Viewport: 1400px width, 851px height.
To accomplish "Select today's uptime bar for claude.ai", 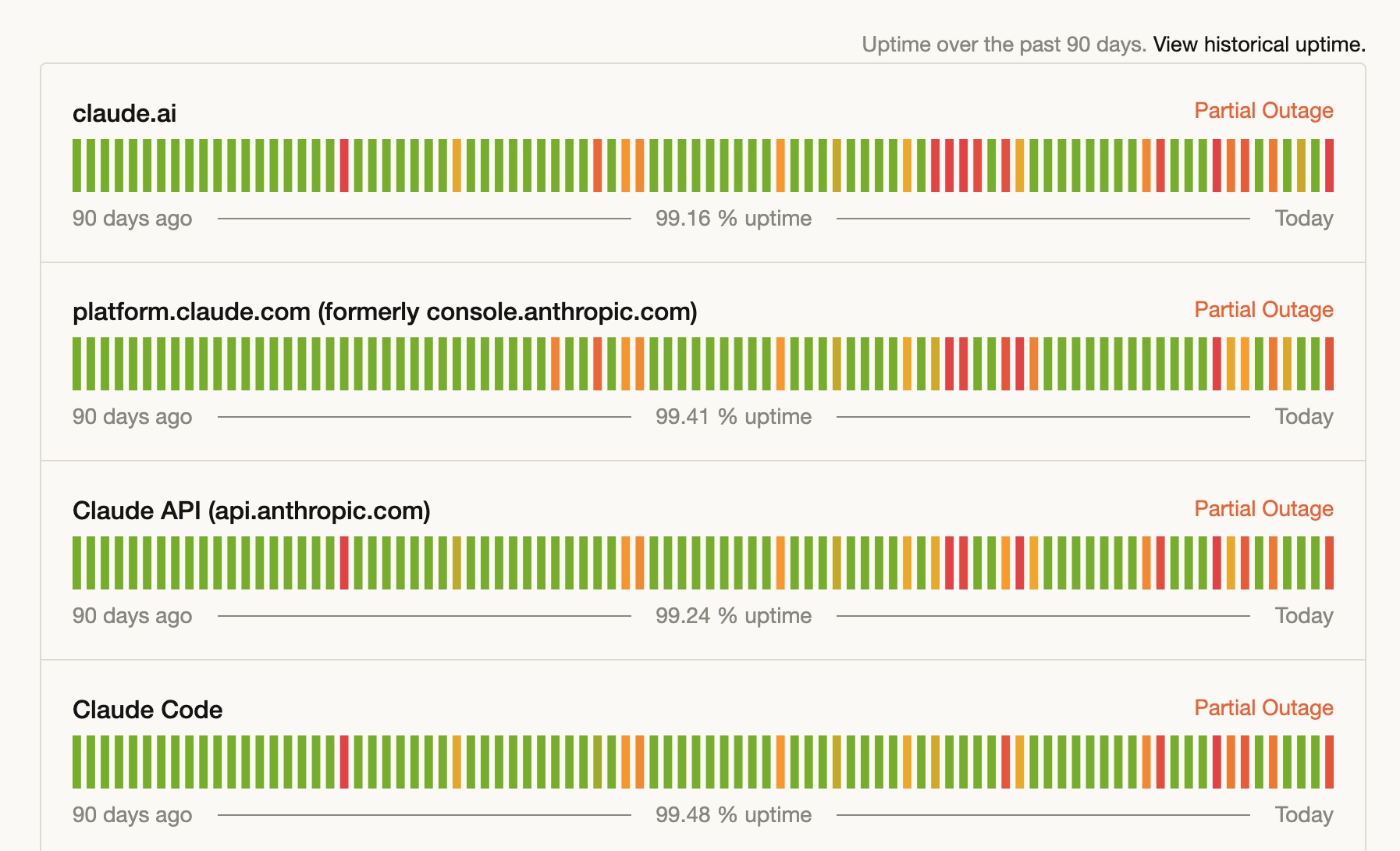I will [x=1331, y=166].
